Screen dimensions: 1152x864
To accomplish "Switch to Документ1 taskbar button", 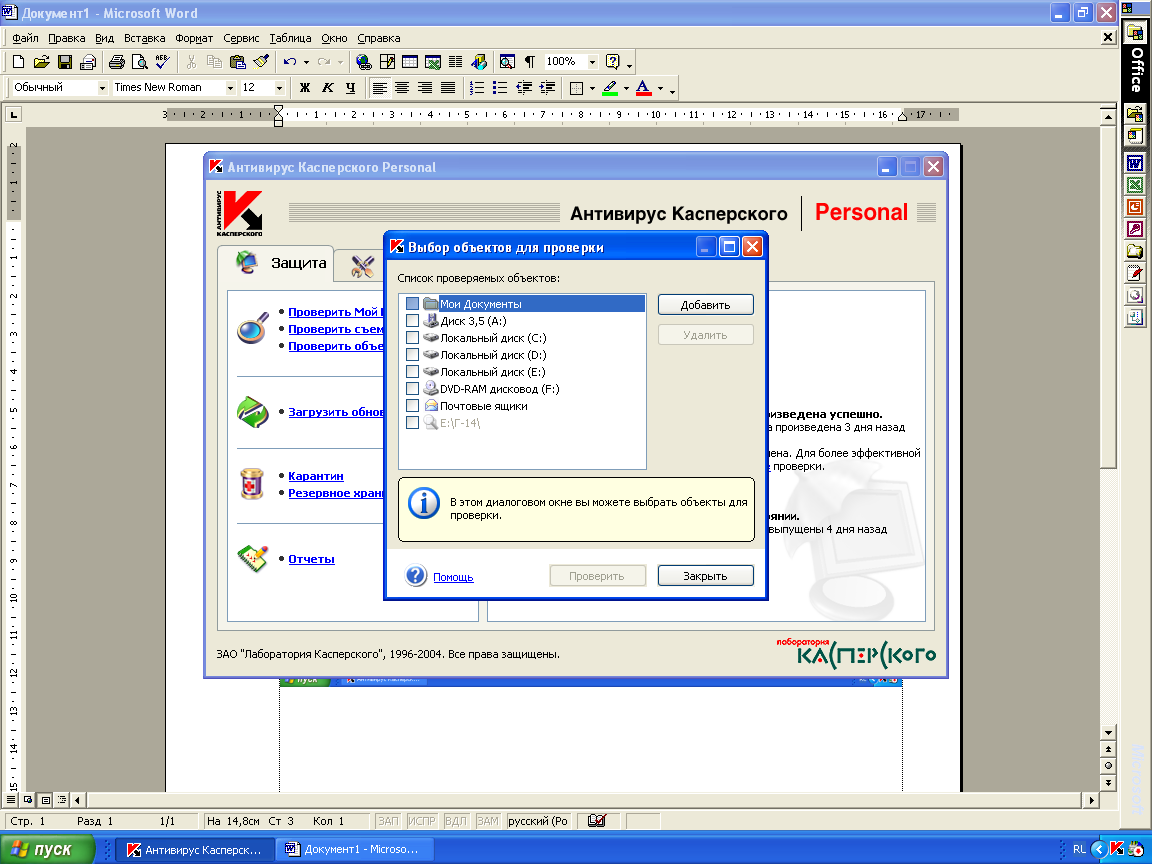I will pyautogui.click(x=353, y=849).
